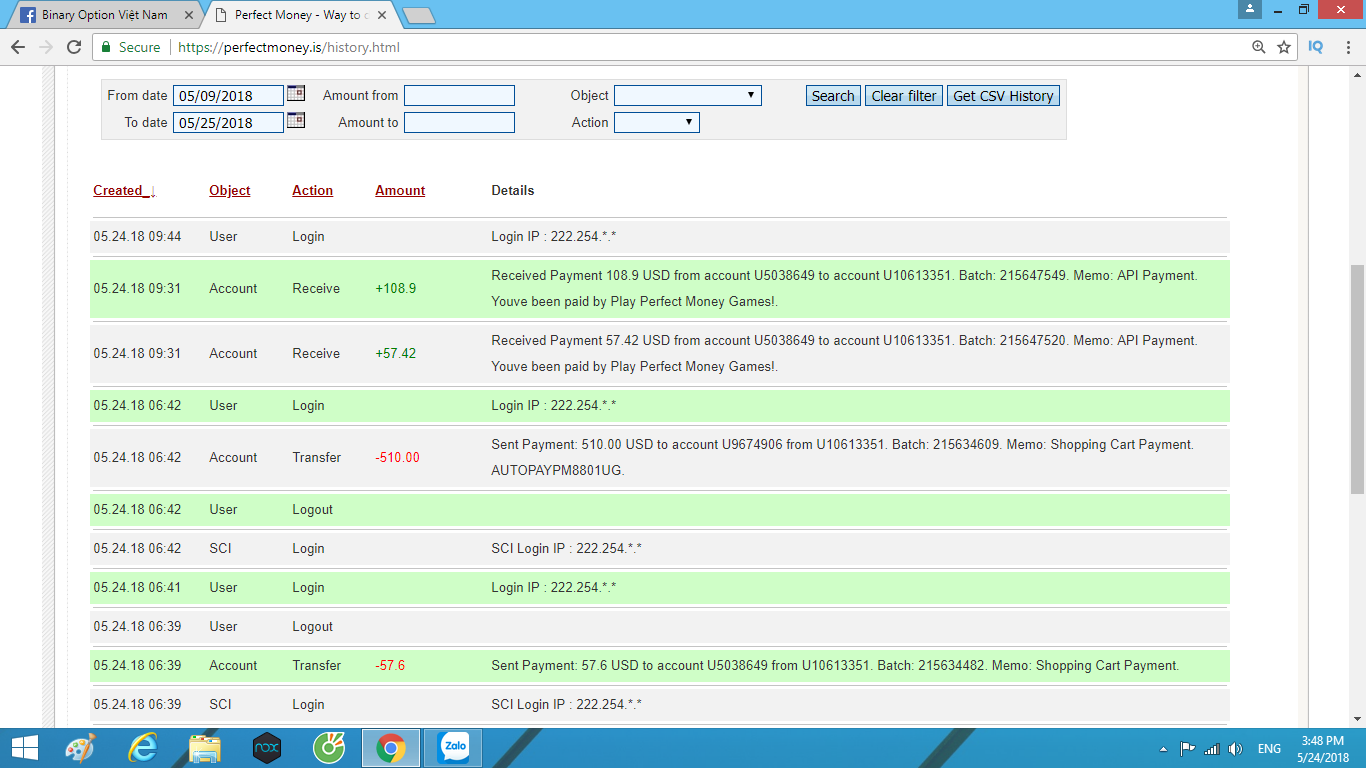
Task: Sort history by Amount column
Action: coord(400,190)
